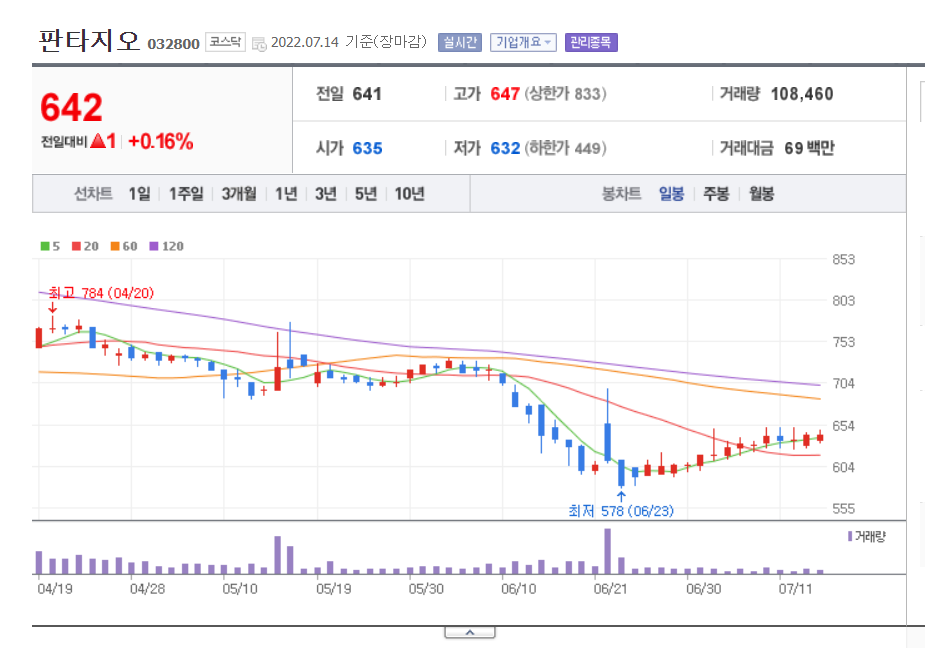
Task: Click the current price 642
Action: (71, 107)
